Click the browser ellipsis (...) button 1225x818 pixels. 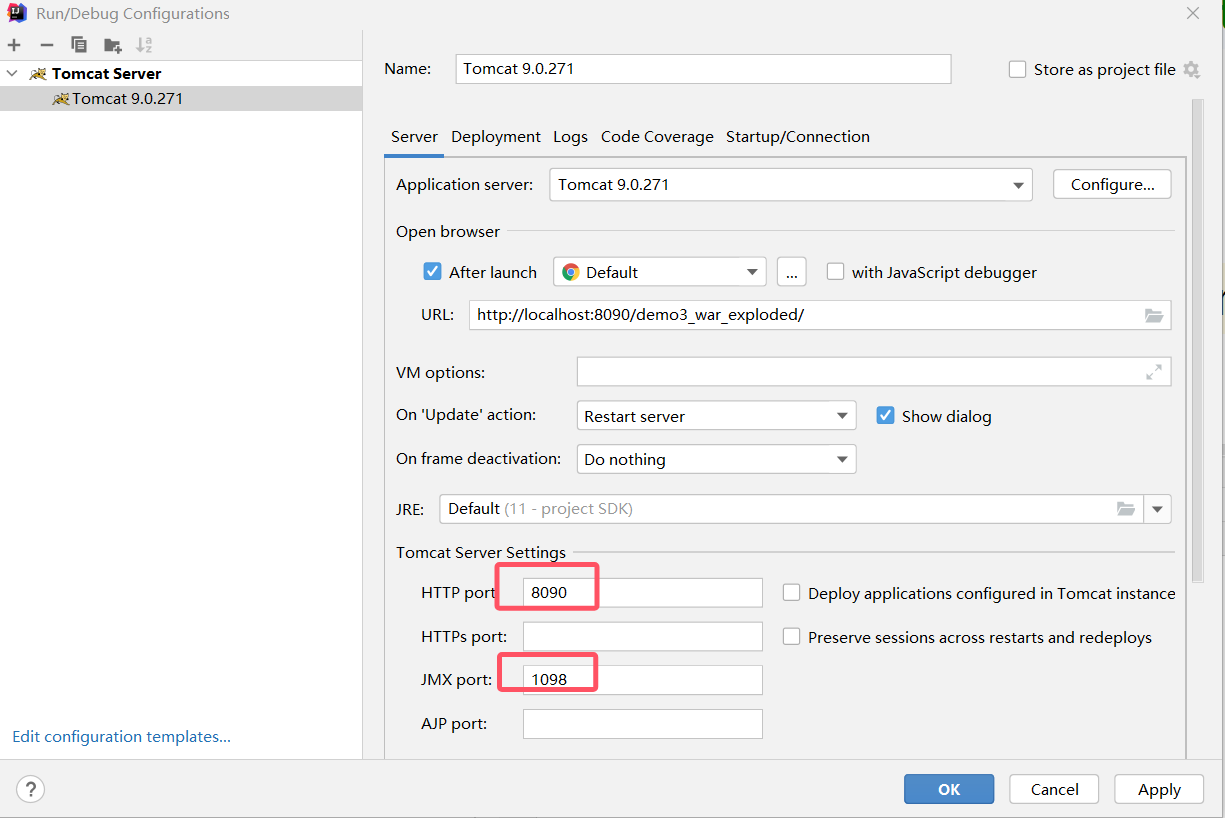791,272
